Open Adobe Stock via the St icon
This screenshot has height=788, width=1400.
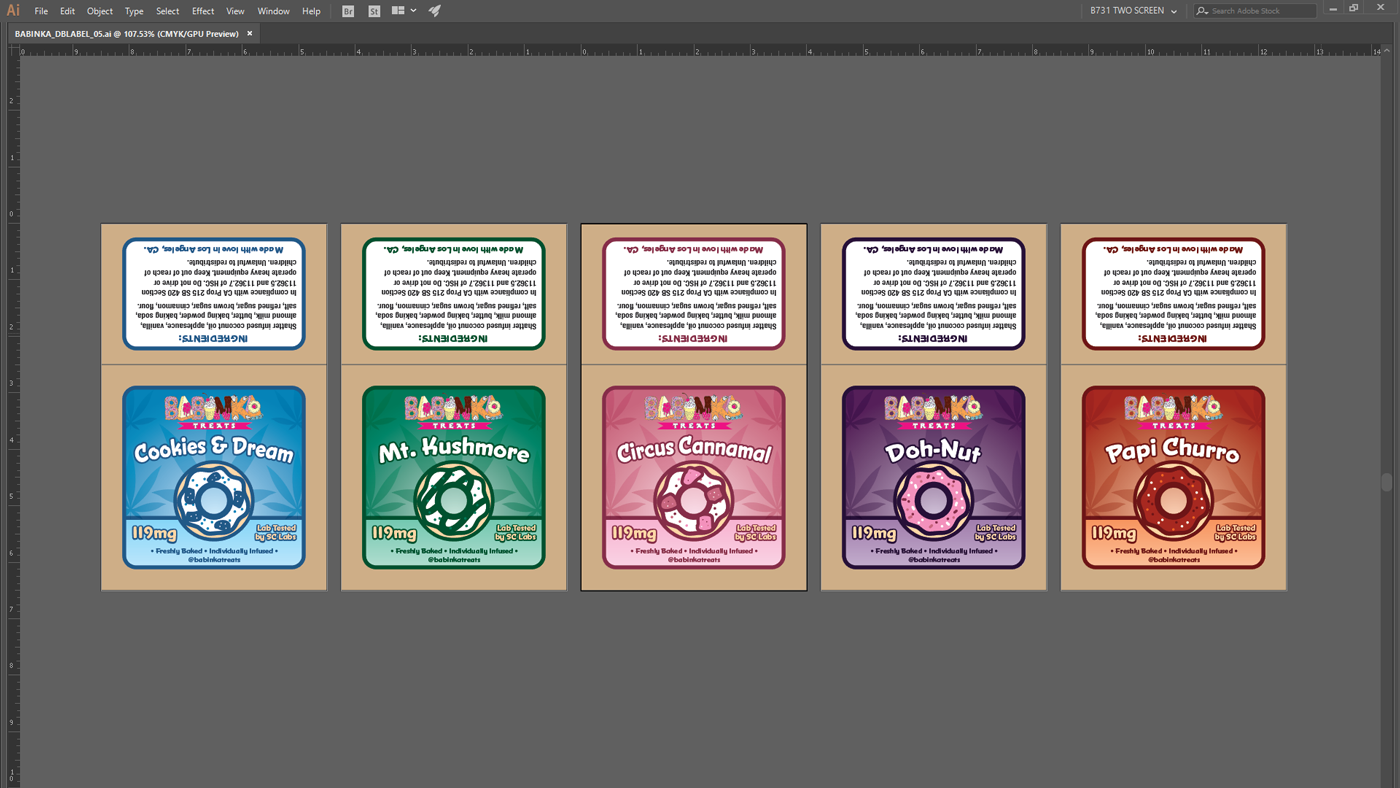374,11
